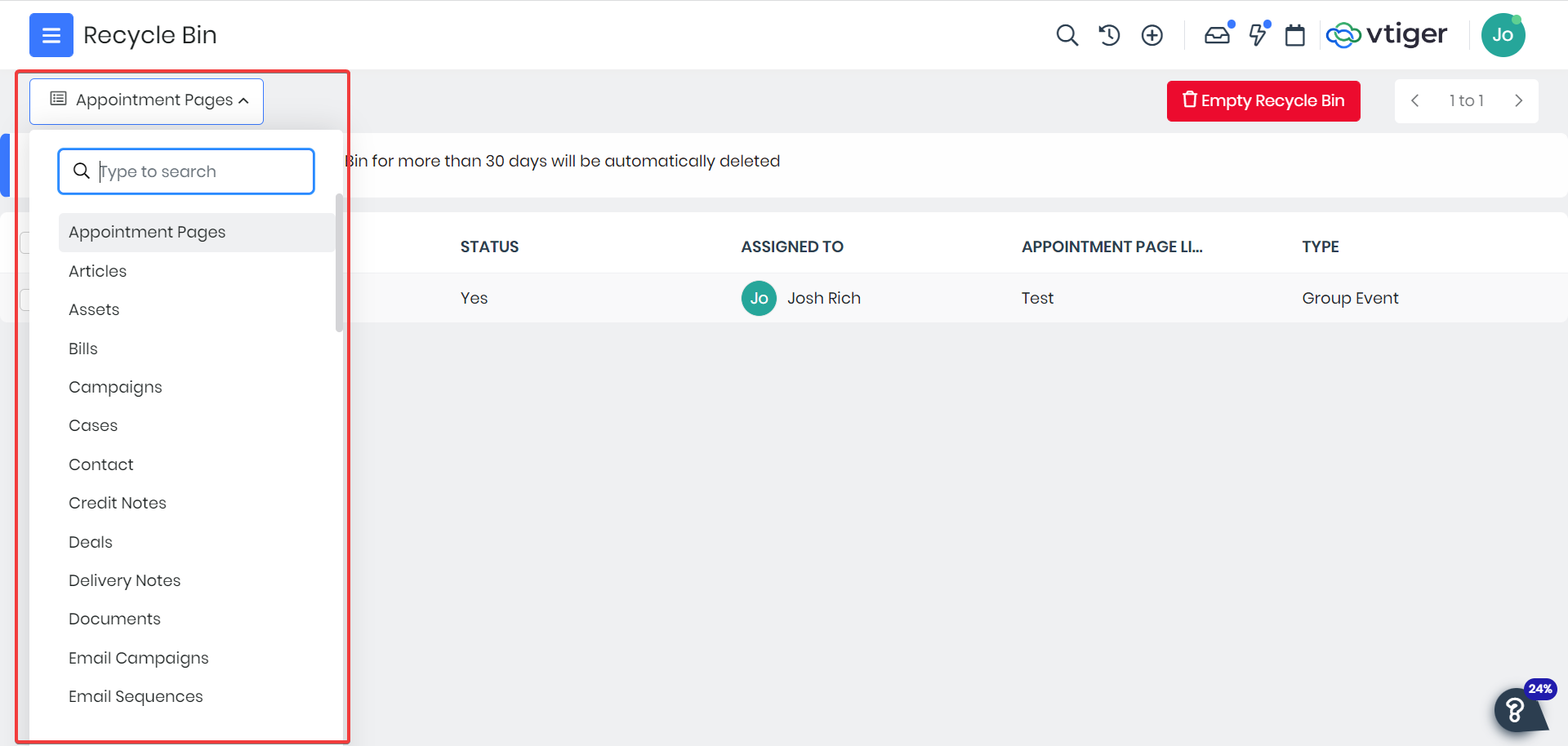Open the quick create plus icon
The image size is (1568, 746).
coord(1151,35)
